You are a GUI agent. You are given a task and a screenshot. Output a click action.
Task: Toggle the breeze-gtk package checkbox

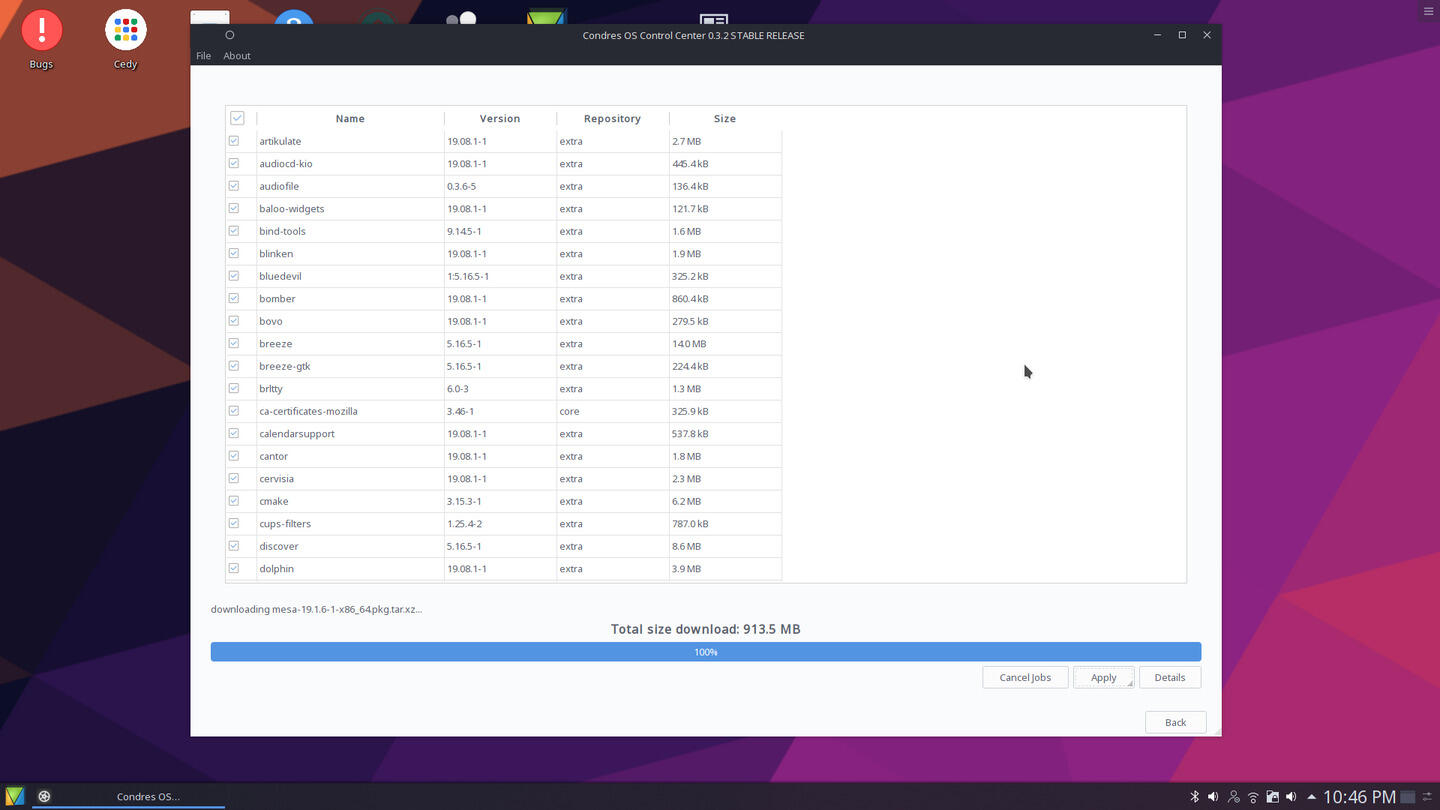point(234,366)
